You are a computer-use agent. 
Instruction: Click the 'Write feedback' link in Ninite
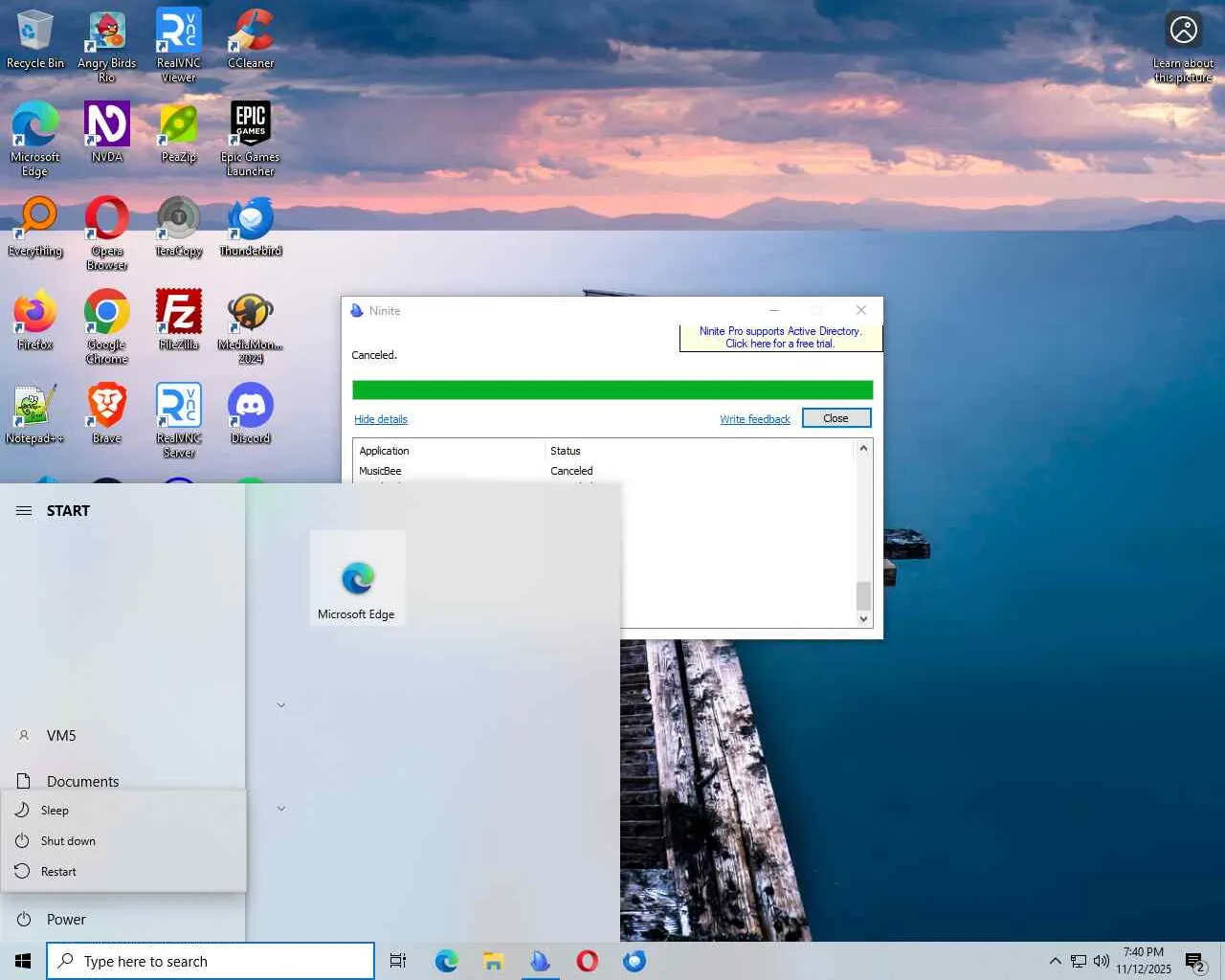point(755,419)
